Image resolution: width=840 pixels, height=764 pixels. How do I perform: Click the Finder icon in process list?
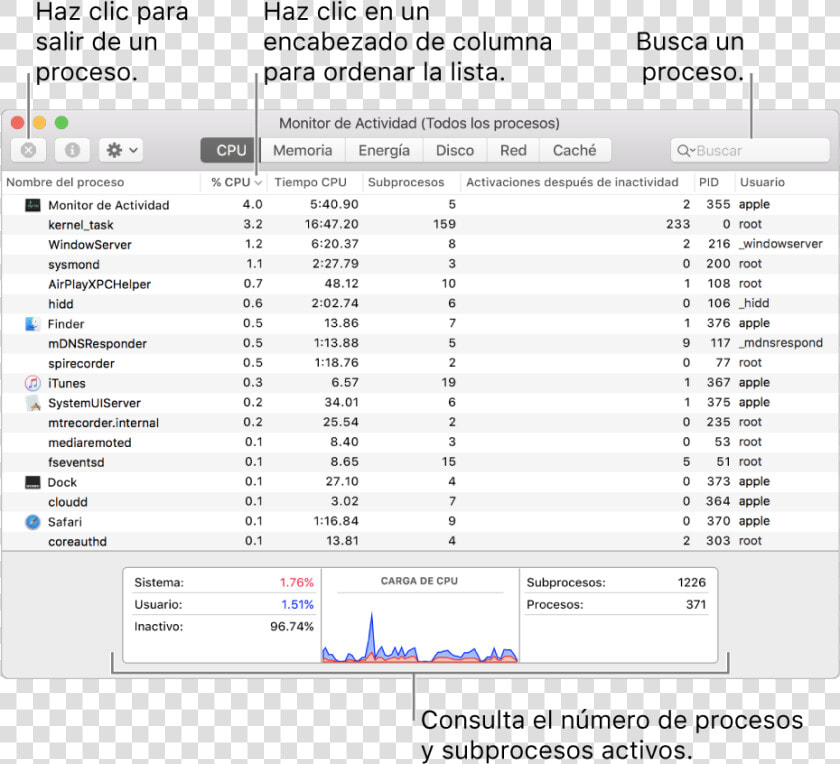32,324
